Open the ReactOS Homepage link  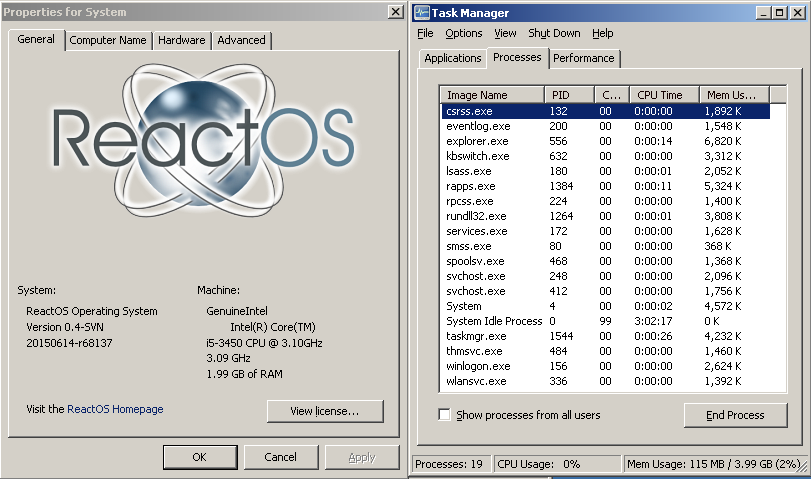pyautogui.click(x=115, y=409)
